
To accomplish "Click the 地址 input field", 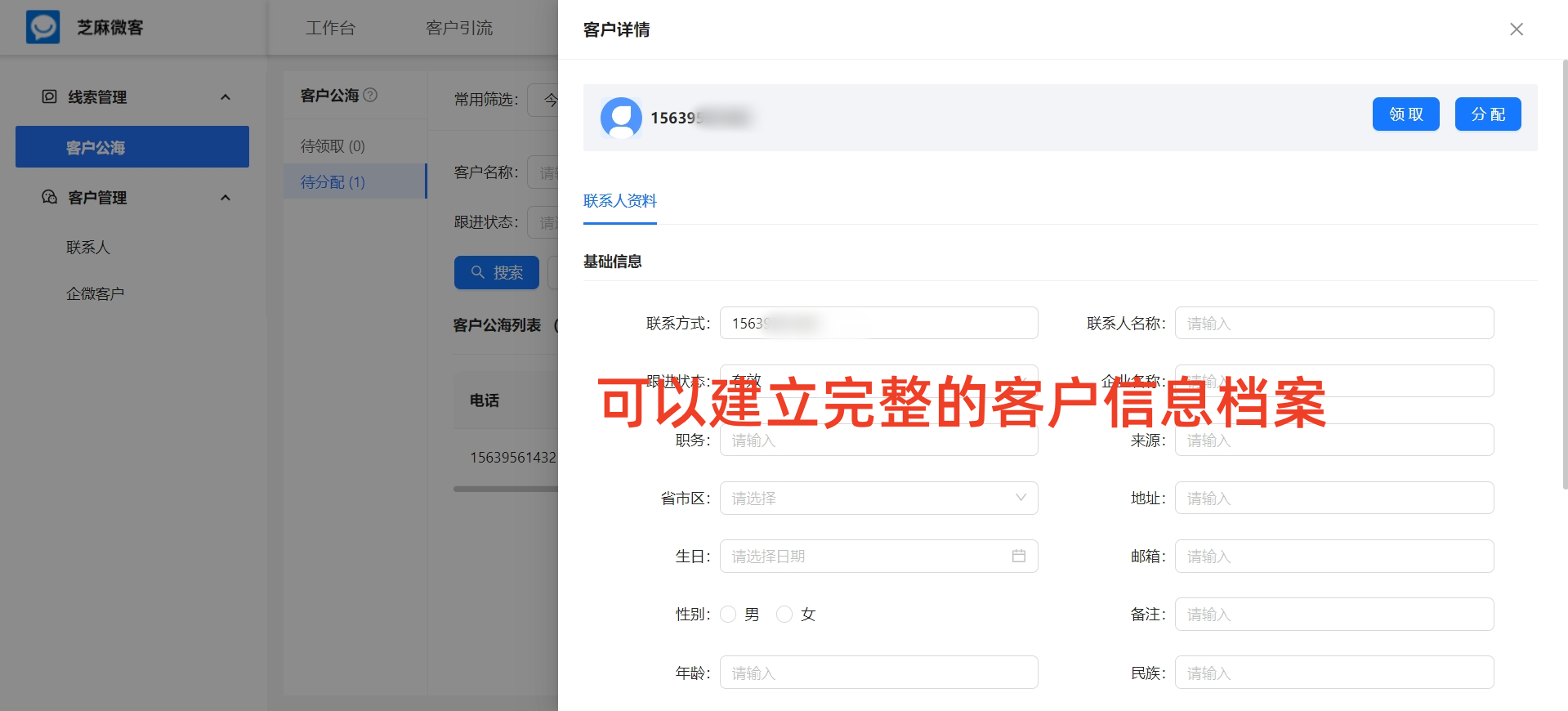I will (x=1334, y=498).
